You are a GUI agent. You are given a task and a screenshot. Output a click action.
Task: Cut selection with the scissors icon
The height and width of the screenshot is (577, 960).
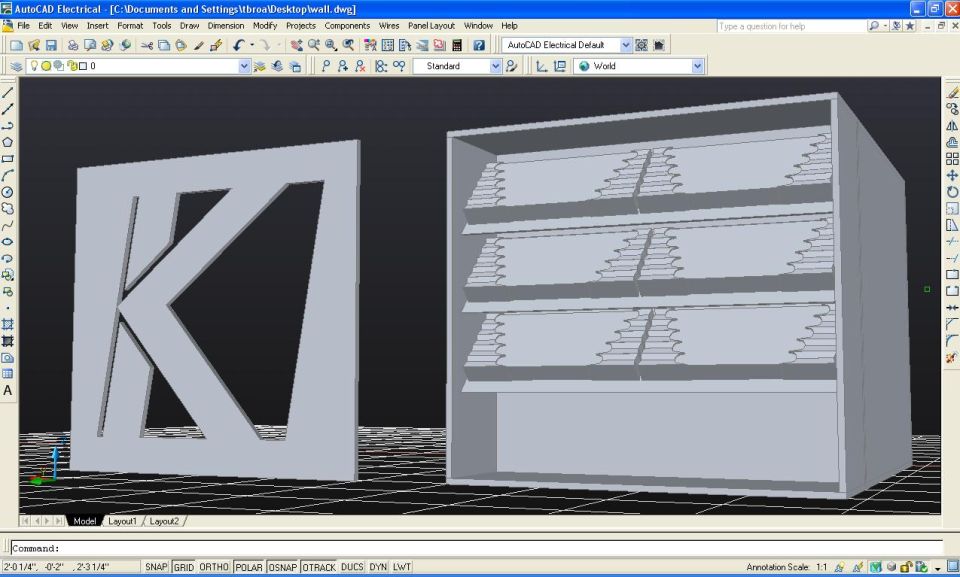point(147,45)
